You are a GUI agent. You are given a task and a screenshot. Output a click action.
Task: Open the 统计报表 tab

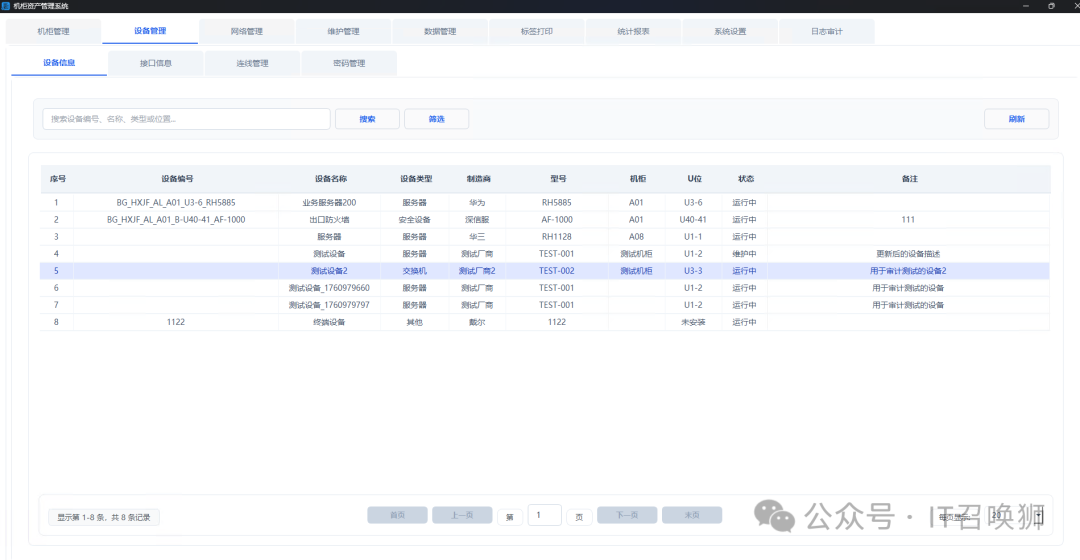click(x=633, y=31)
